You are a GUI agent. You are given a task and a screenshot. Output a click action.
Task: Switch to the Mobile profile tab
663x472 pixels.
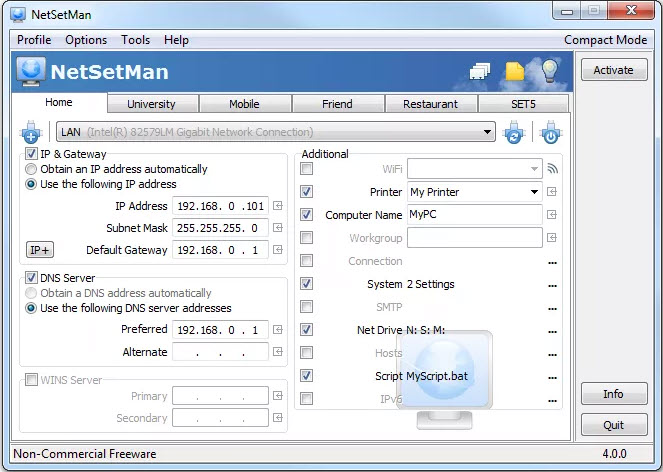[244, 104]
